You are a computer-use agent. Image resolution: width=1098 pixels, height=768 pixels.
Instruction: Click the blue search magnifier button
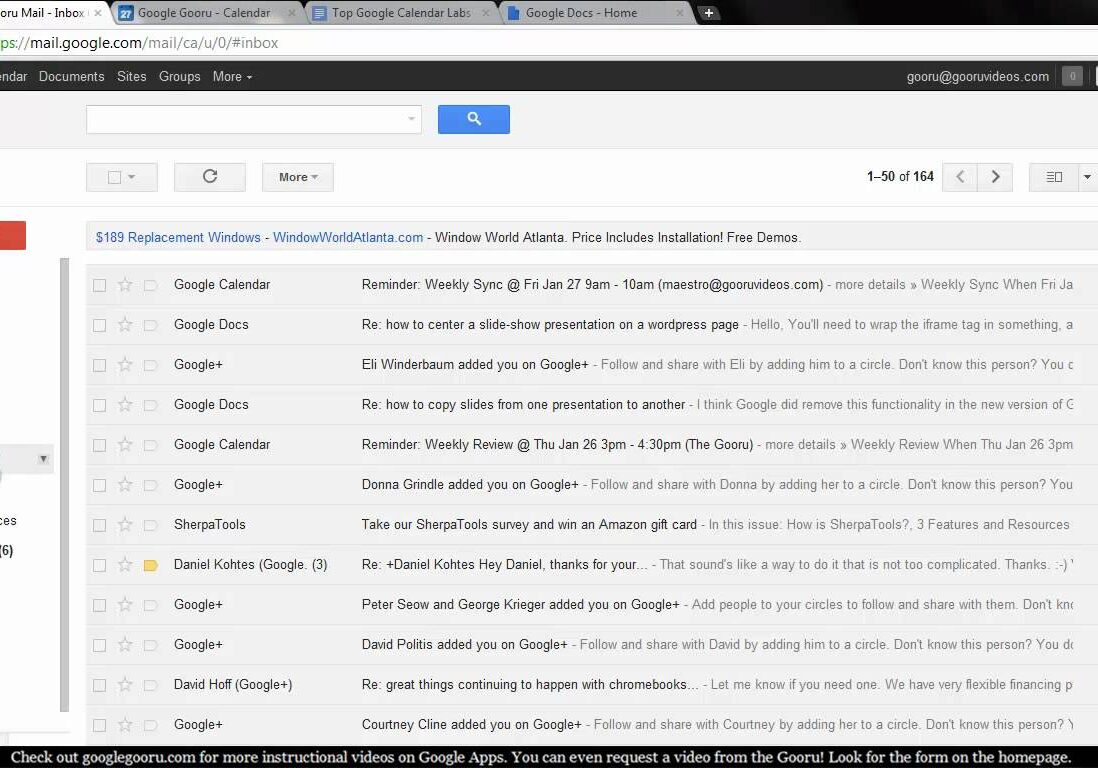474,119
